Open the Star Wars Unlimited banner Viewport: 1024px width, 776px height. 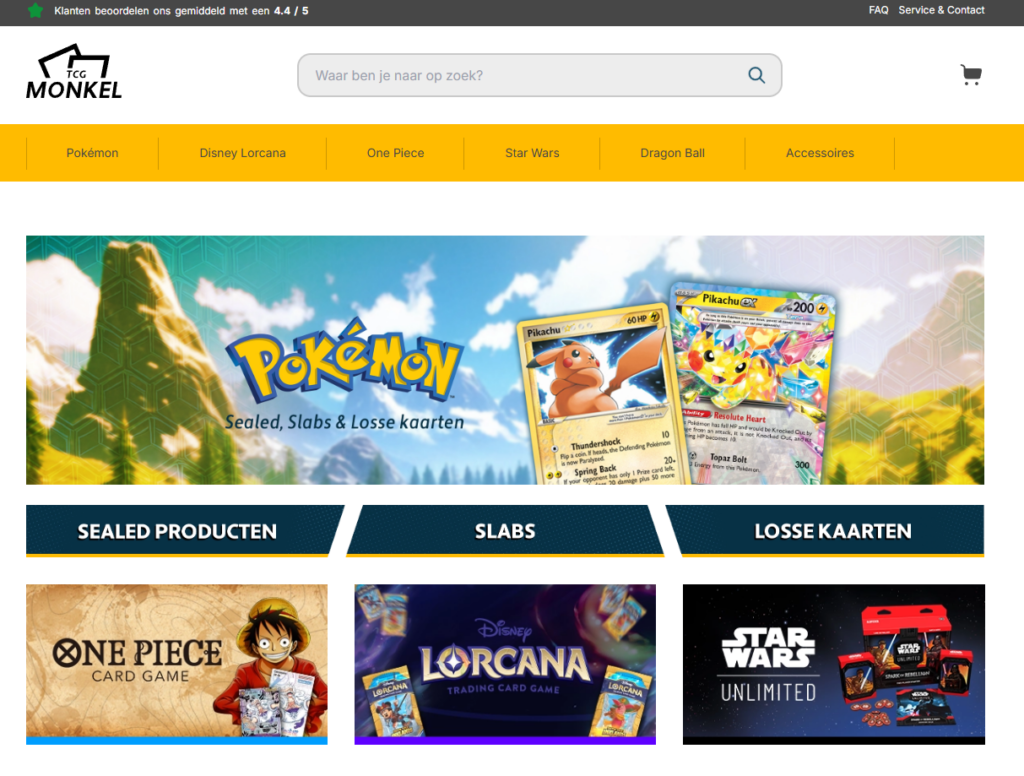coord(833,663)
